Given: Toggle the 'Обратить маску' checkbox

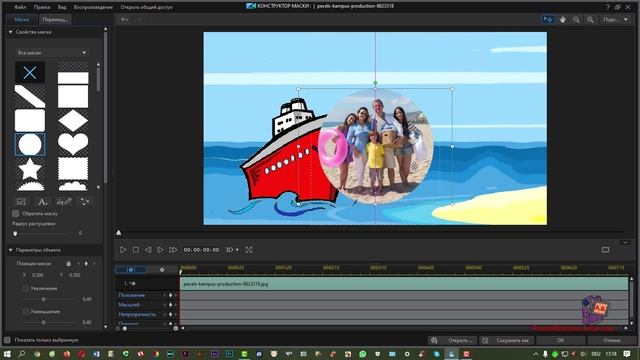Looking at the screenshot, I should tap(16, 213).
